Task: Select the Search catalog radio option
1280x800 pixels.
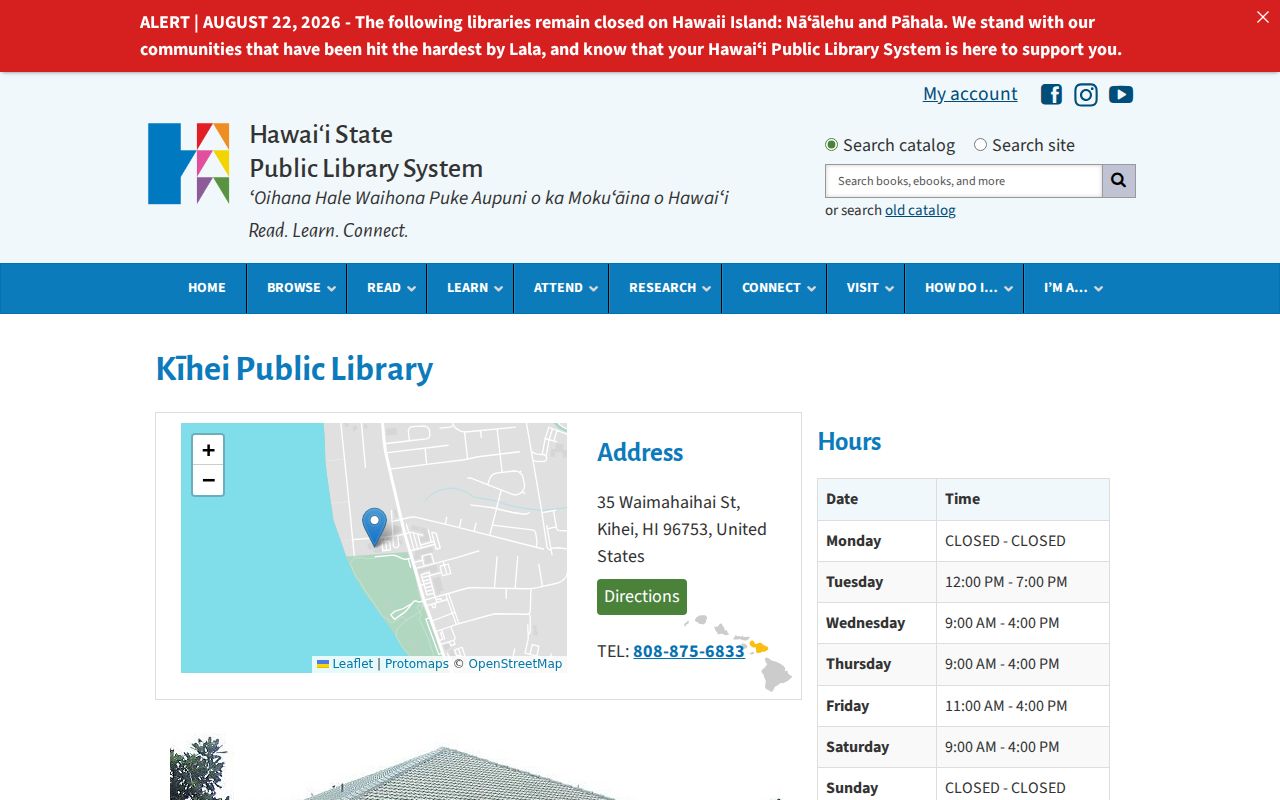Action: [x=831, y=145]
